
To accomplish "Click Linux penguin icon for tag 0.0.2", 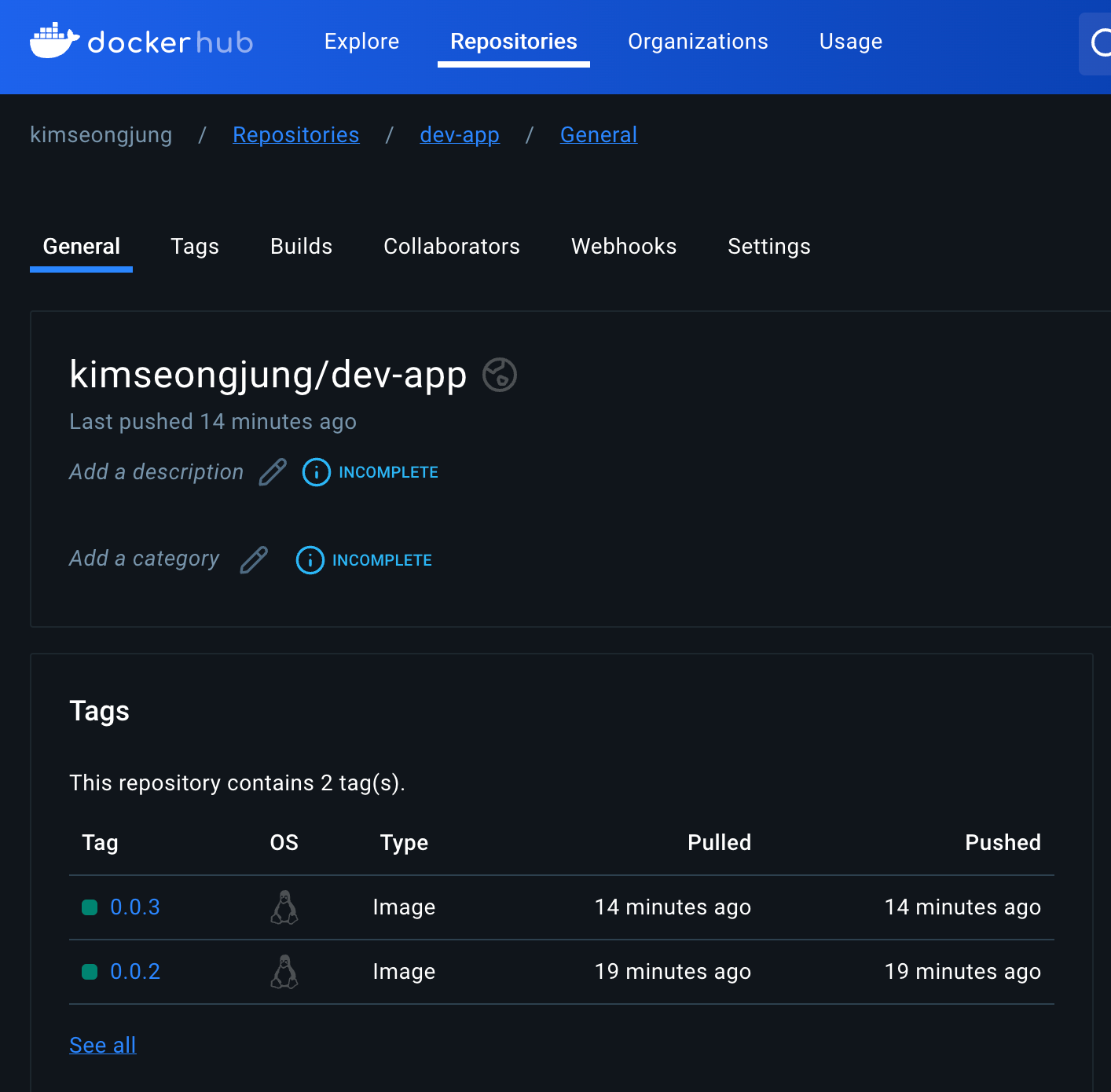I will tap(284, 972).
